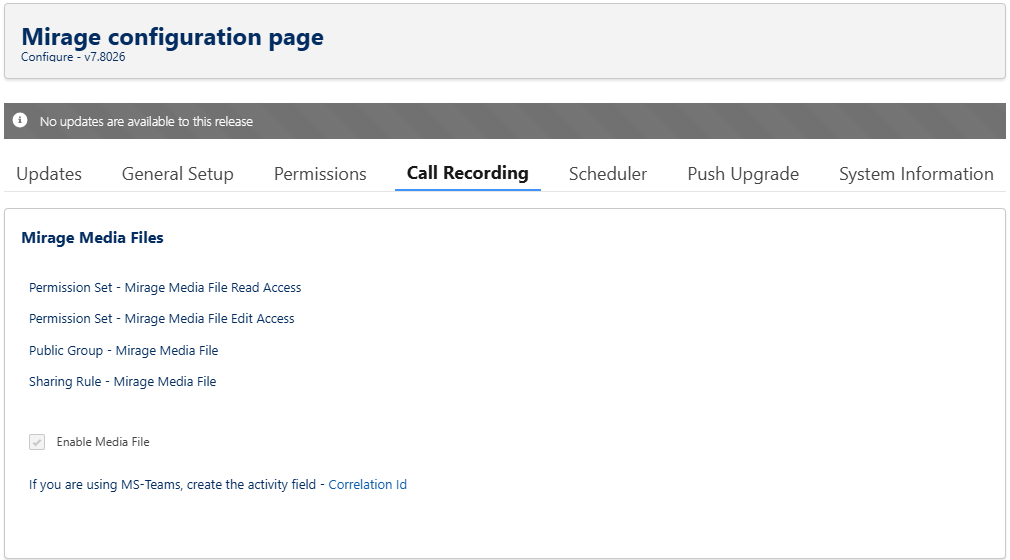The width and height of the screenshot is (1010, 560).
Task: Click the 'Mirage configuration page' title
Action: coord(173,37)
